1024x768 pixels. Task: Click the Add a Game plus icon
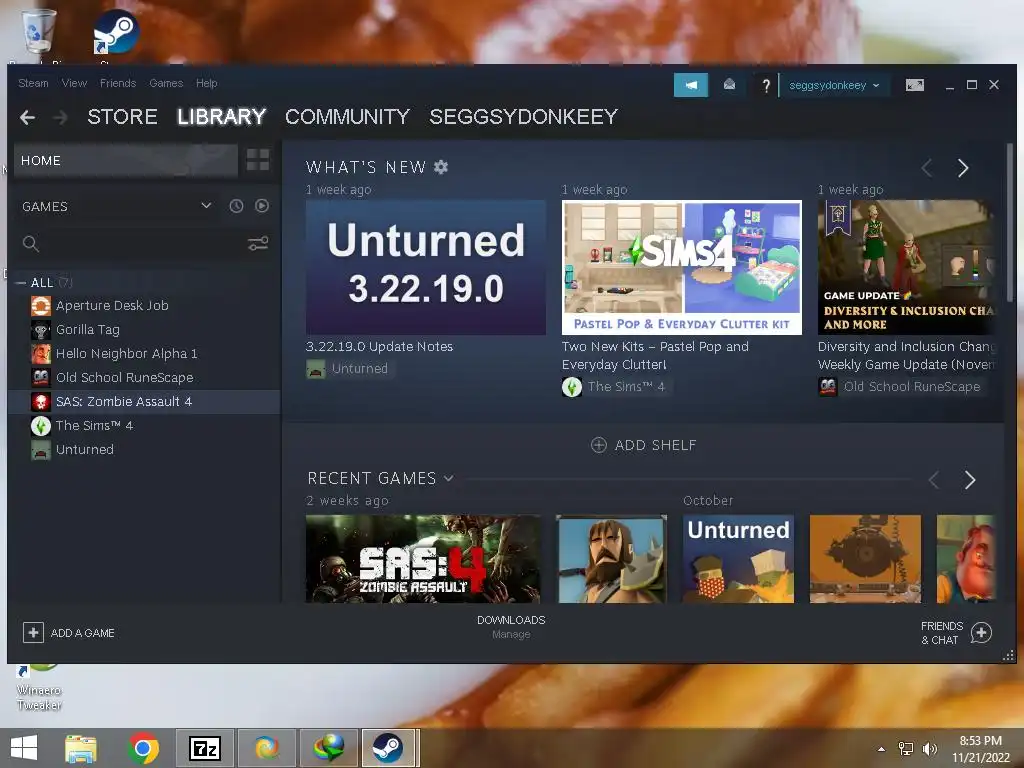coord(33,632)
